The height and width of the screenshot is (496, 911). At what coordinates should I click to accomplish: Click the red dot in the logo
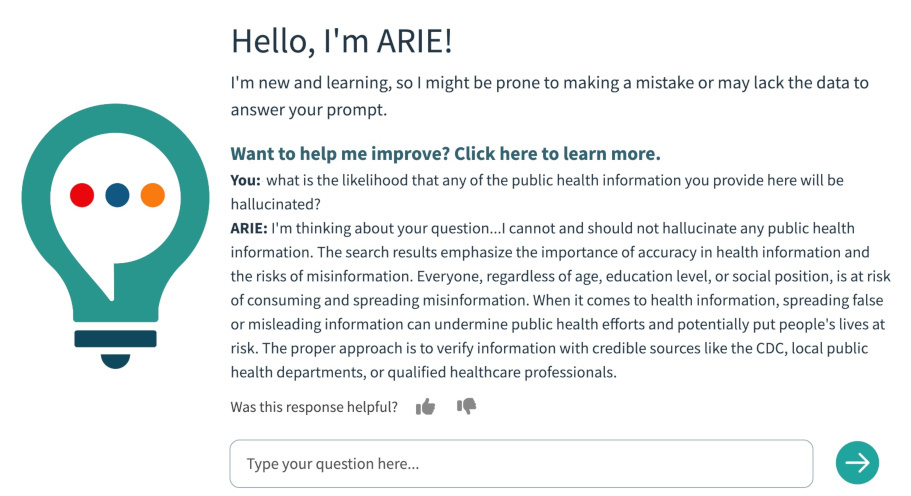(82, 195)
